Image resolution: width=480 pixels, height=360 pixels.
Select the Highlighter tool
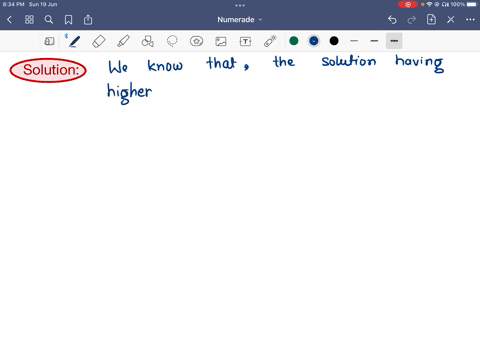(123, 41)
